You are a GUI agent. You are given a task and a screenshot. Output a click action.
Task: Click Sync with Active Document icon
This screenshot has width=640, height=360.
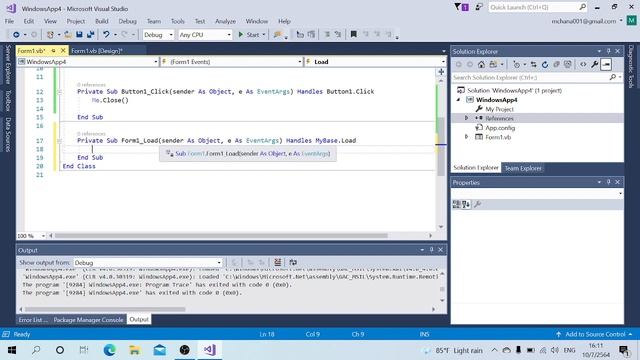533,64
